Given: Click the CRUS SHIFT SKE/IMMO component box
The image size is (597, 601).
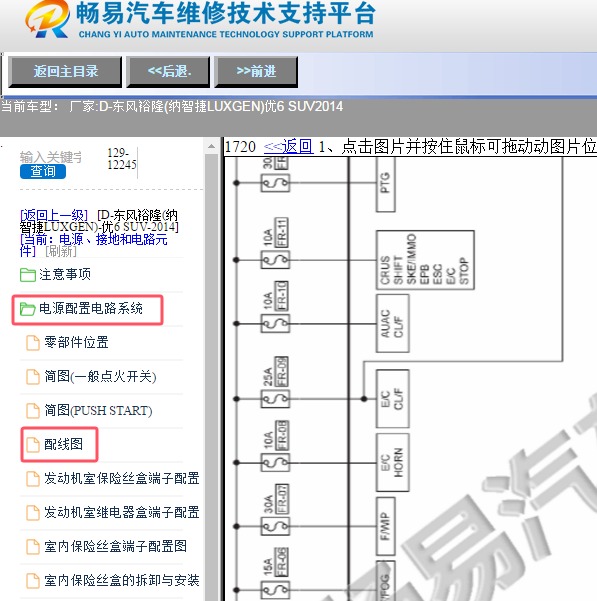Looking at the screenshot, I should pos(425,260).
